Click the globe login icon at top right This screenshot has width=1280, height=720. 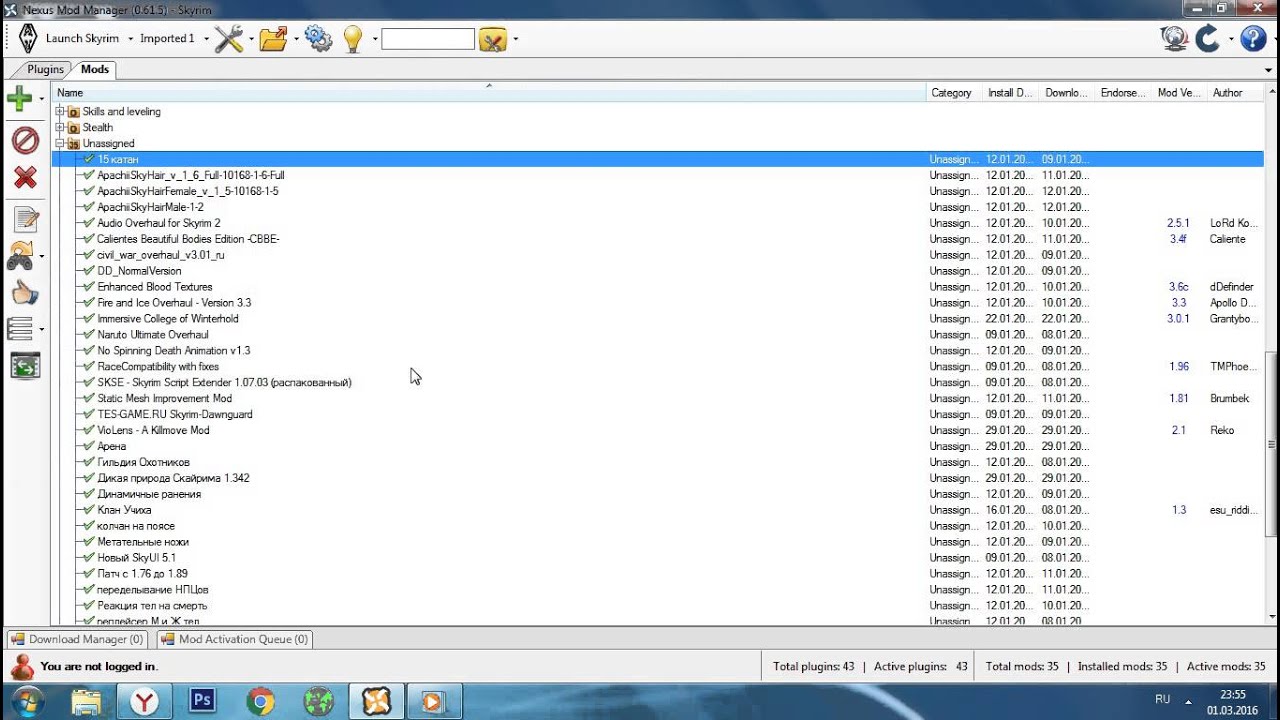coord(1174,39)
